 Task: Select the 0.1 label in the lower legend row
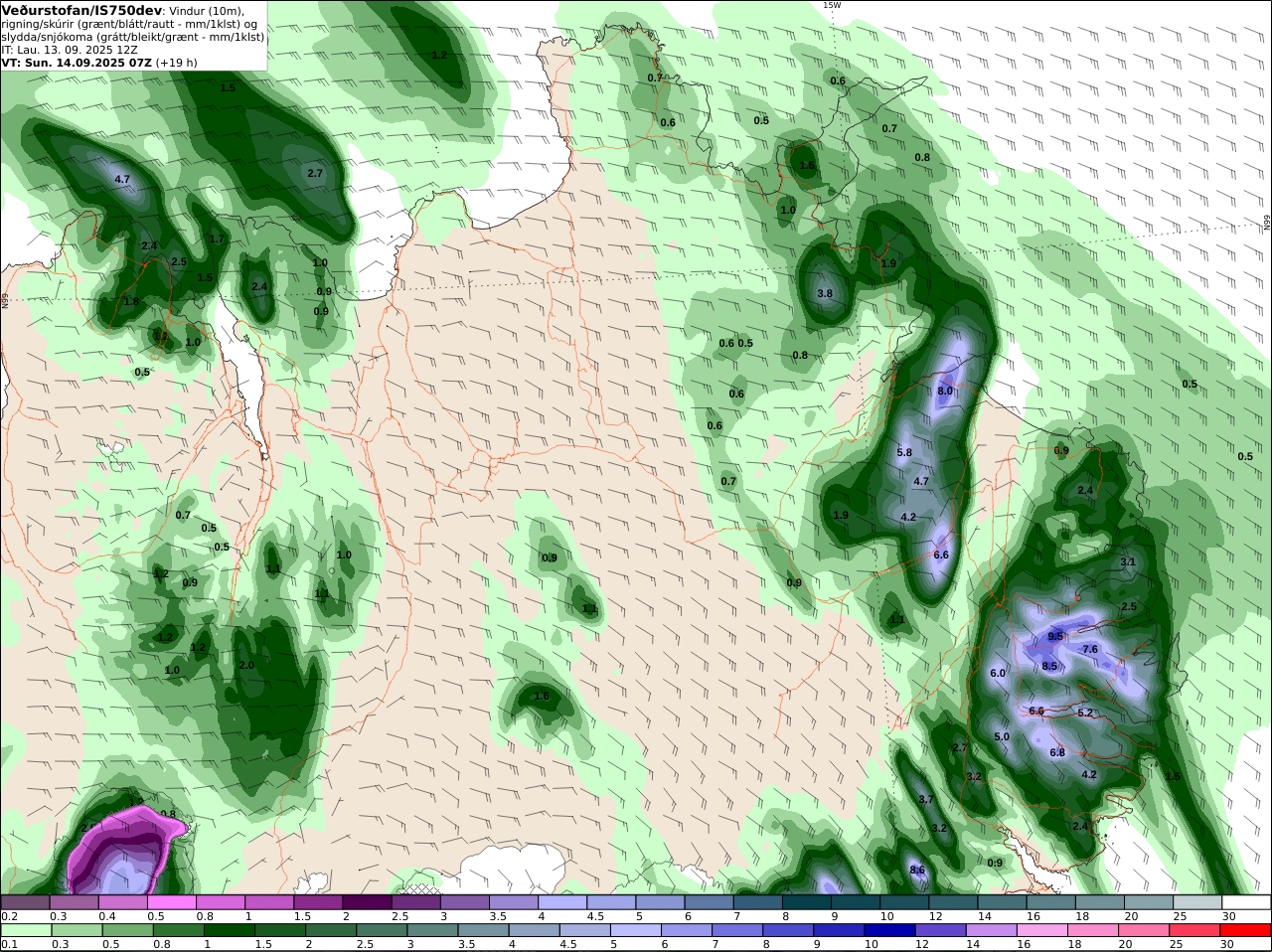(x=9, y=945)
